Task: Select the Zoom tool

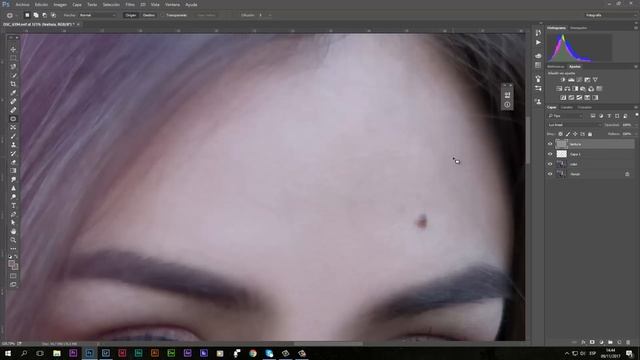Action: tap(13, 240)
